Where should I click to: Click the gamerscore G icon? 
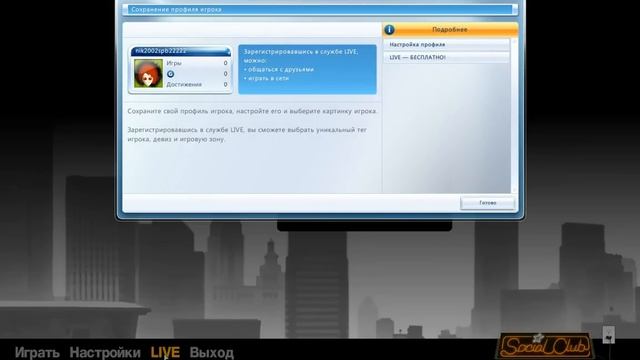tap(170, 74)
